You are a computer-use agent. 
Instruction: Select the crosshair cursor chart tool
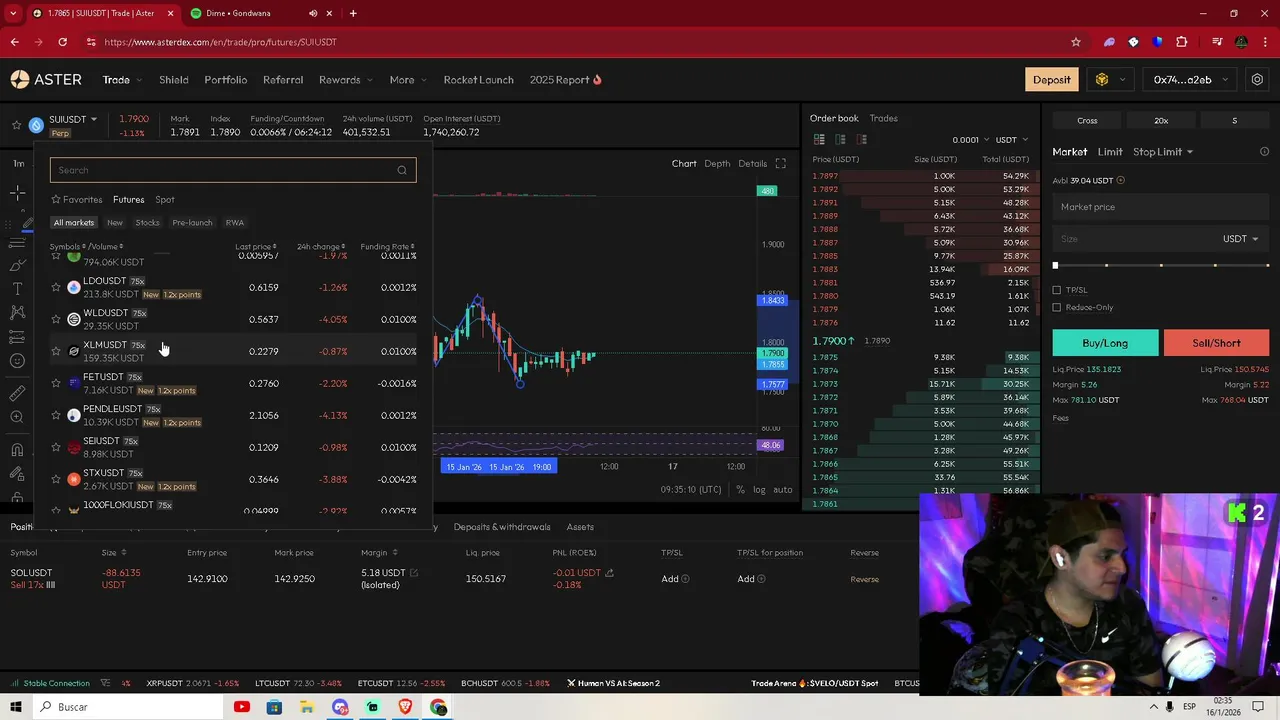(x=17, y=192)
